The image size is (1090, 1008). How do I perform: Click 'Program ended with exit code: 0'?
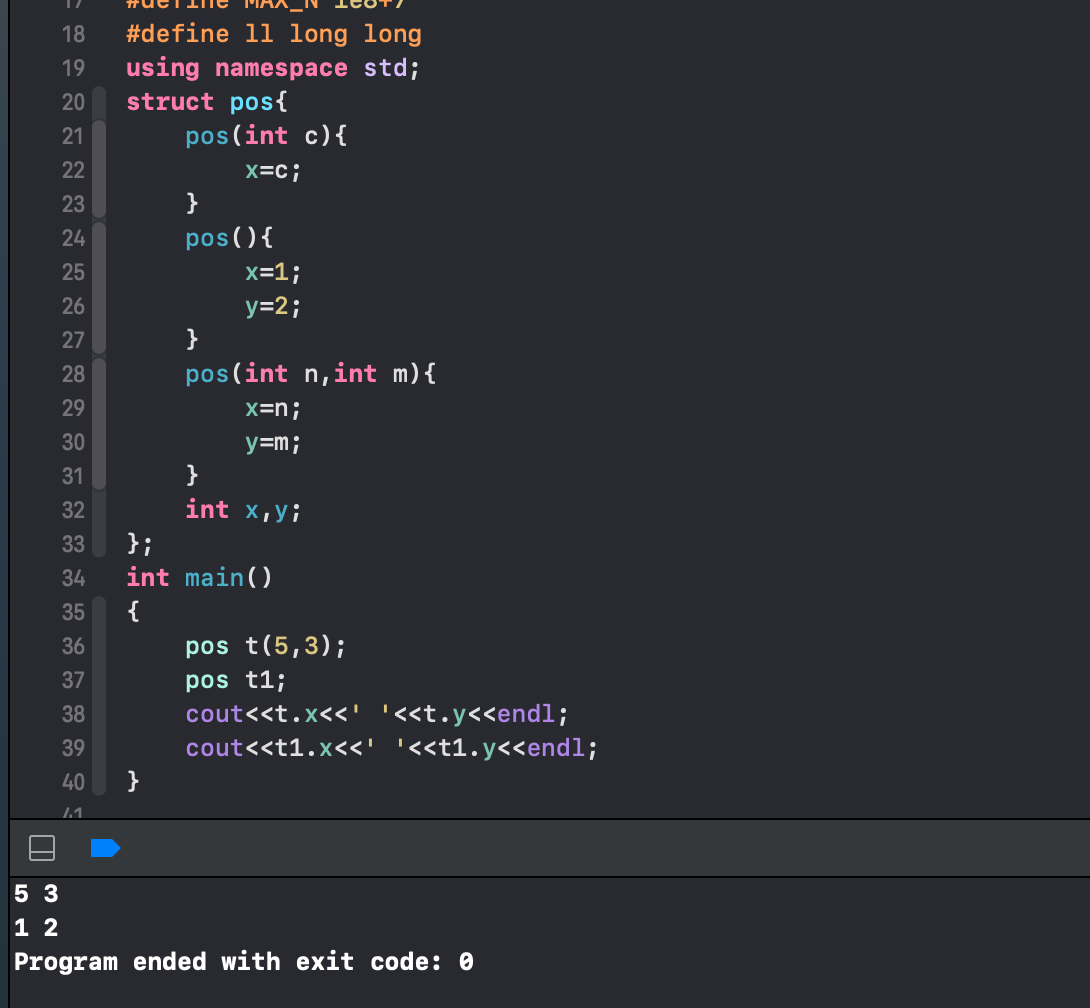tap(244, 962)
